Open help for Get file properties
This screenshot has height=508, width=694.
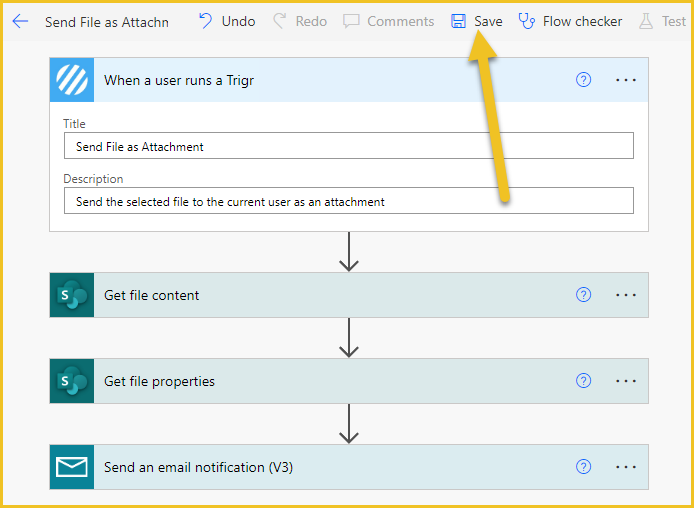pos(583,381)
